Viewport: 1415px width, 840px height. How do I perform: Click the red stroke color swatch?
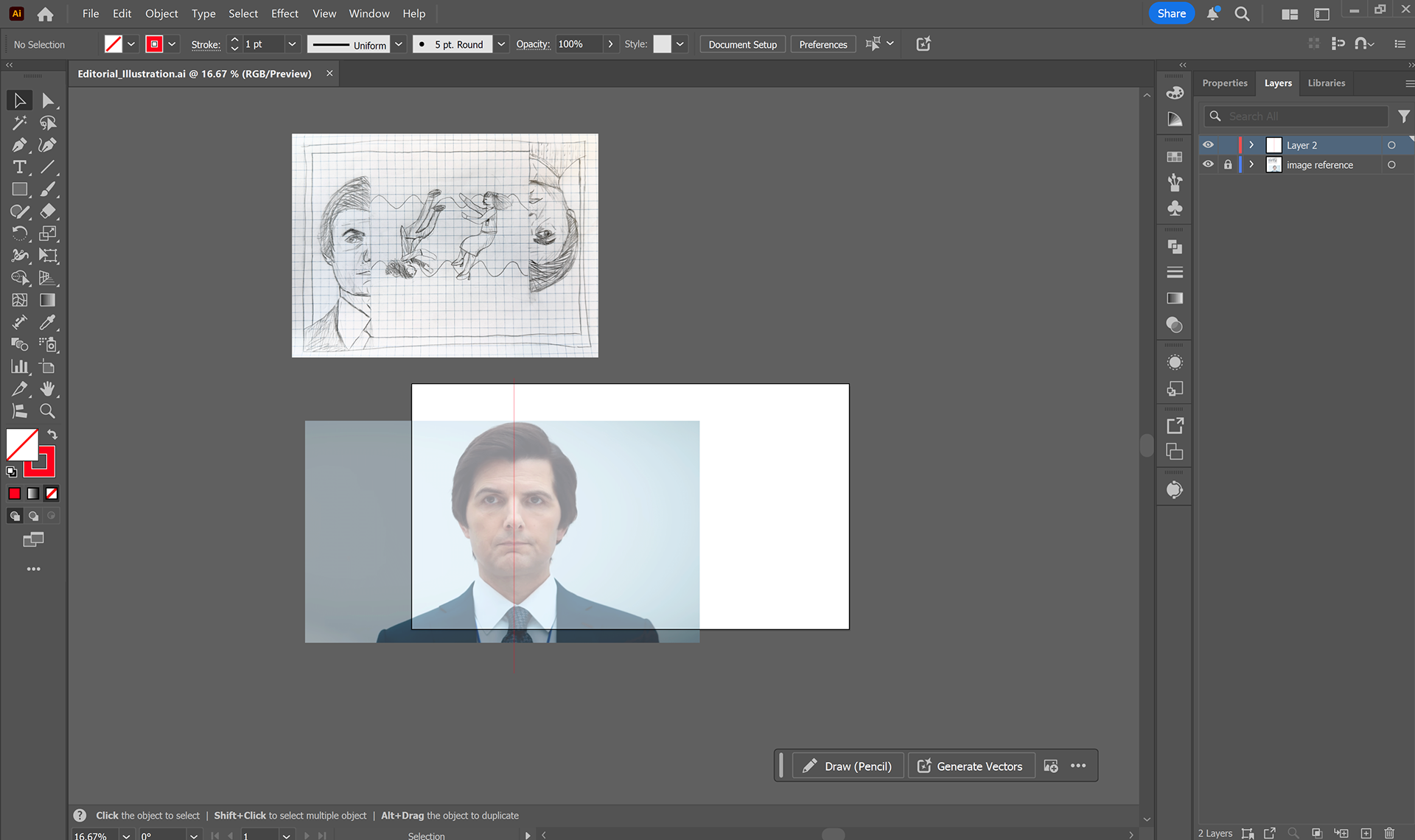tap(154, 44)
